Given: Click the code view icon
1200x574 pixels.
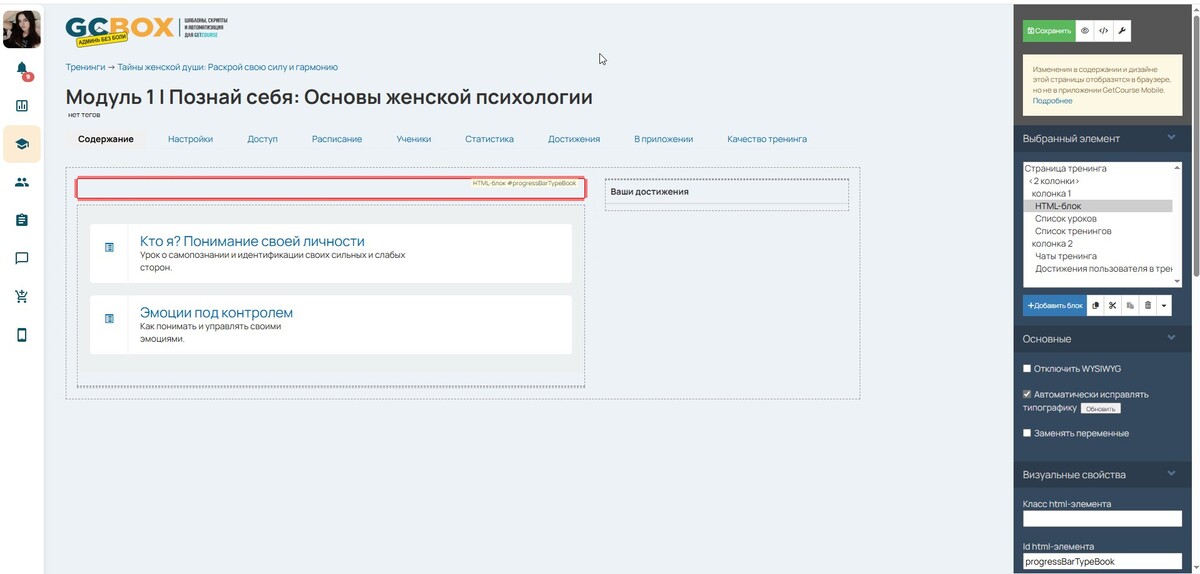Looking at the screenshot, I should point(1103,31).
